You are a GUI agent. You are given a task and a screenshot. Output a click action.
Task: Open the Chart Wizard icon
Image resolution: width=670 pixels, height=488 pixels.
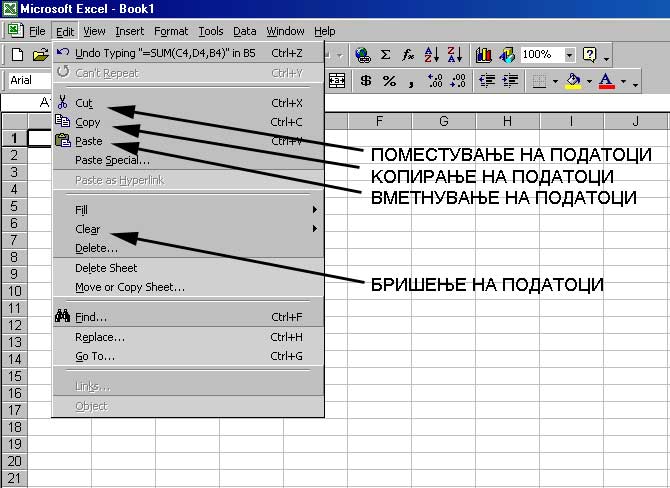(484, 55)
